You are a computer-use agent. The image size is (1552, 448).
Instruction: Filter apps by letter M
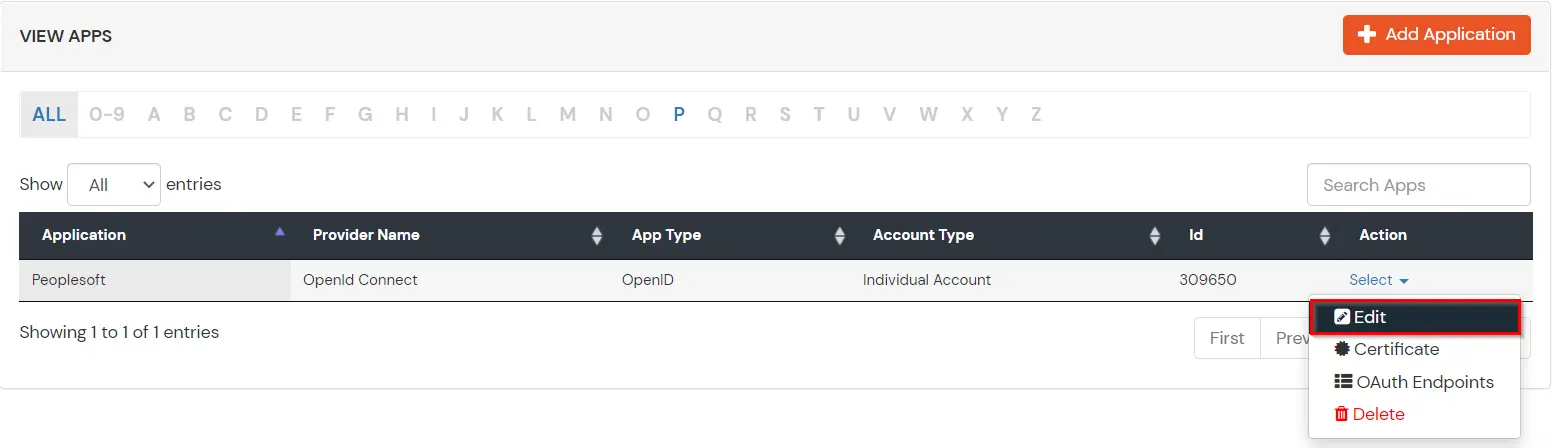click(568, 114)
